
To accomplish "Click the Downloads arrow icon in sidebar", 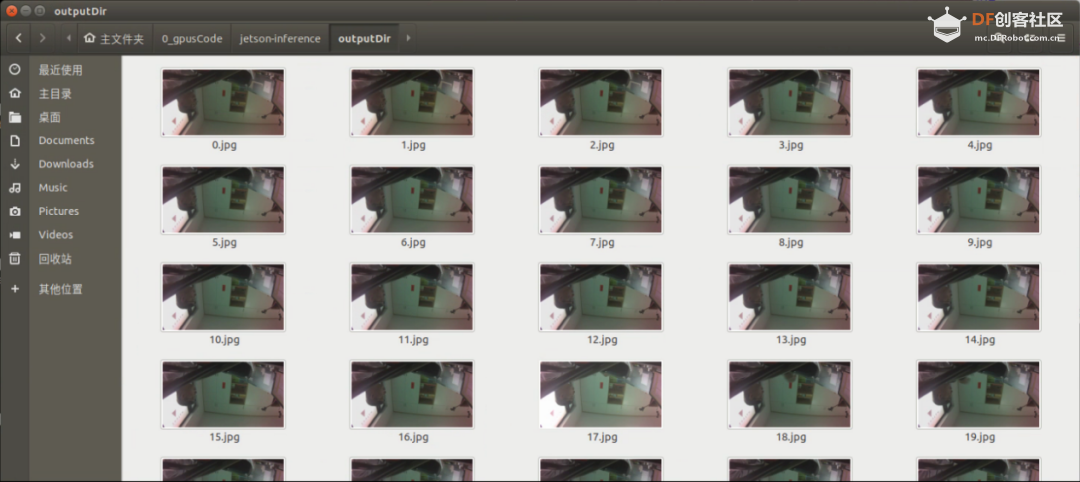I will tap(15, 164).
